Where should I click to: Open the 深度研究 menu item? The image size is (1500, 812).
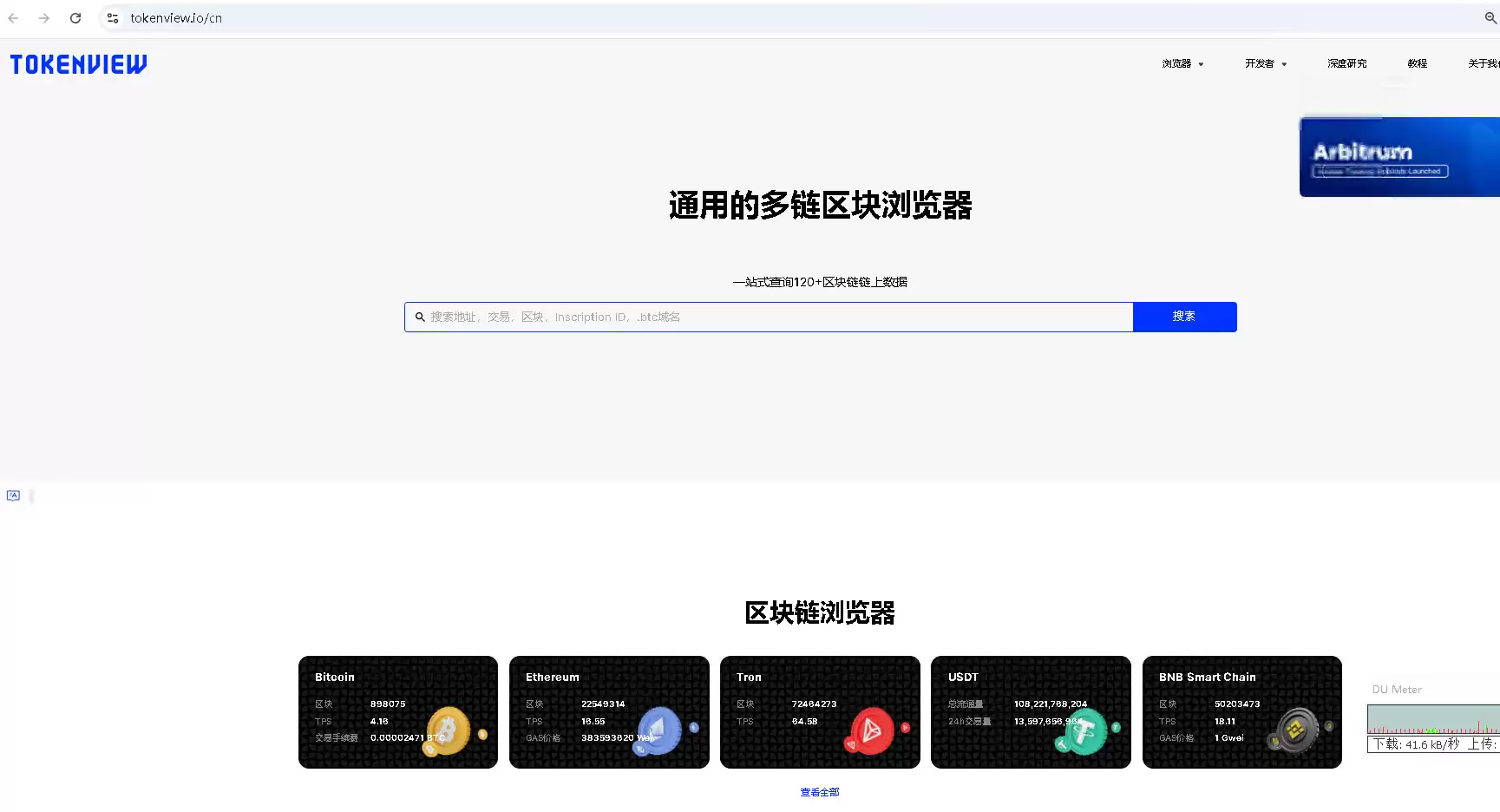1346,63
